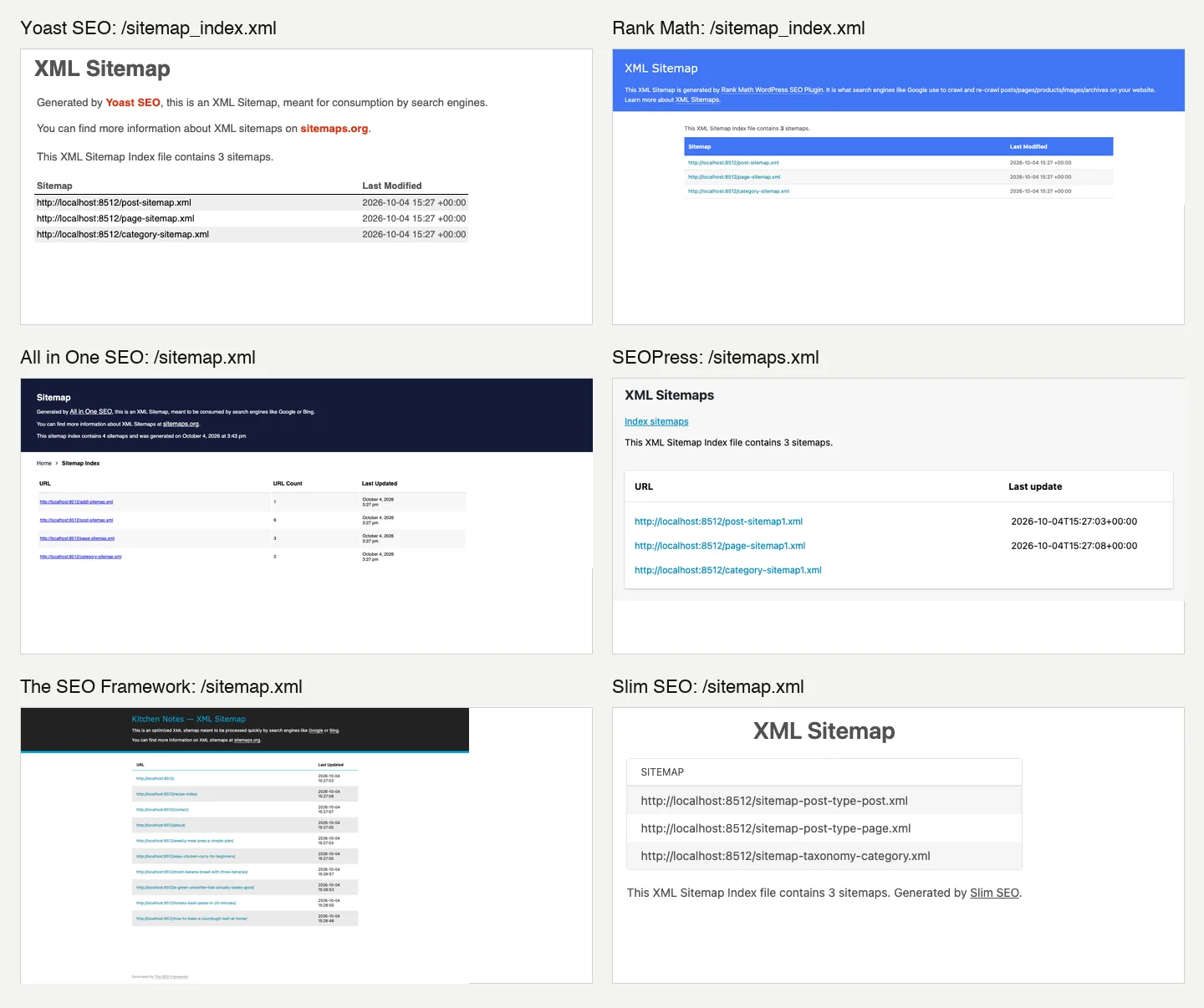Open sitemaps.org link in Yoast SEO panel
The width and height of the screenshot is (1204, 1008).
tap(334, 129)
